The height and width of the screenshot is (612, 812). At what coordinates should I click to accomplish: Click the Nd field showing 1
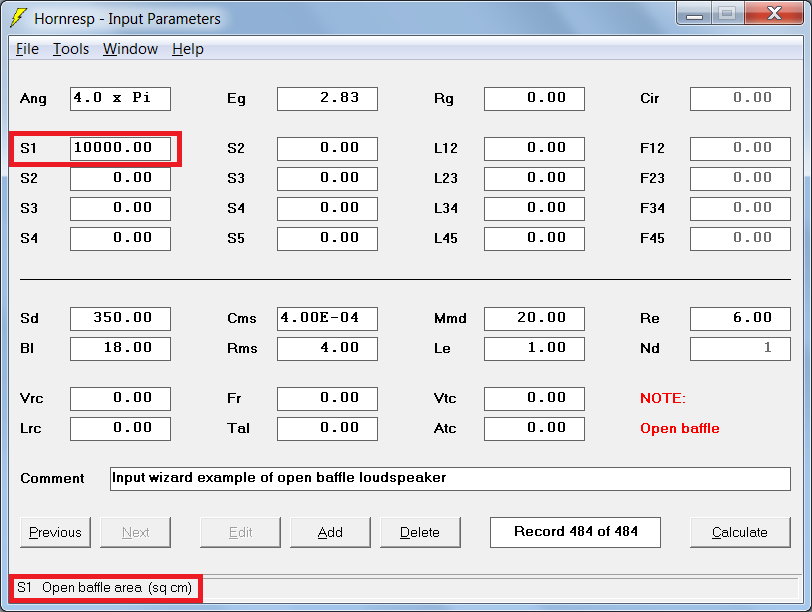pos(741,348)
